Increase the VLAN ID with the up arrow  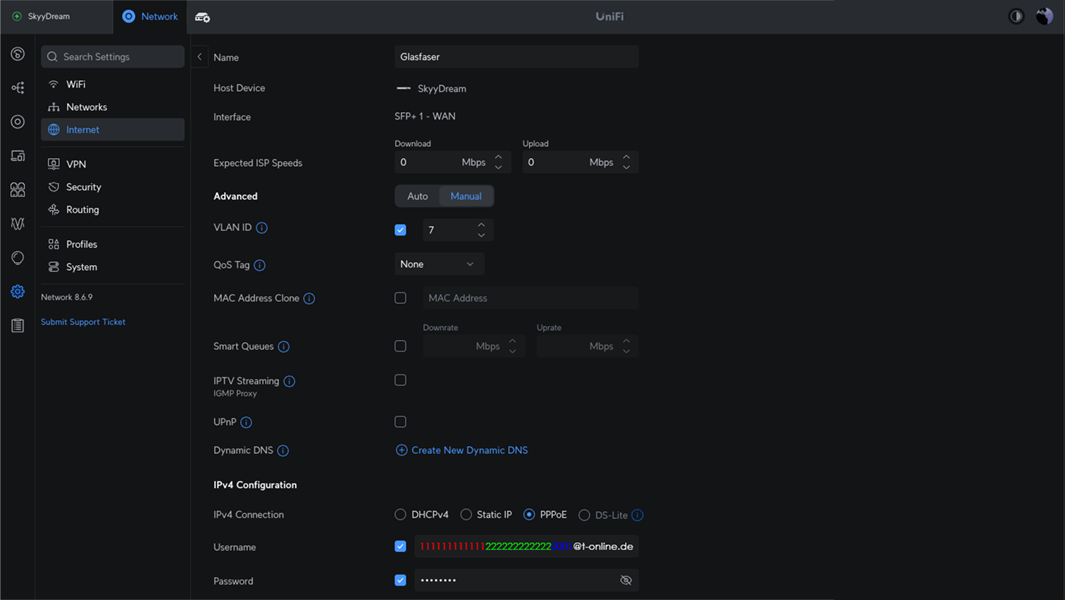[481, 225]
